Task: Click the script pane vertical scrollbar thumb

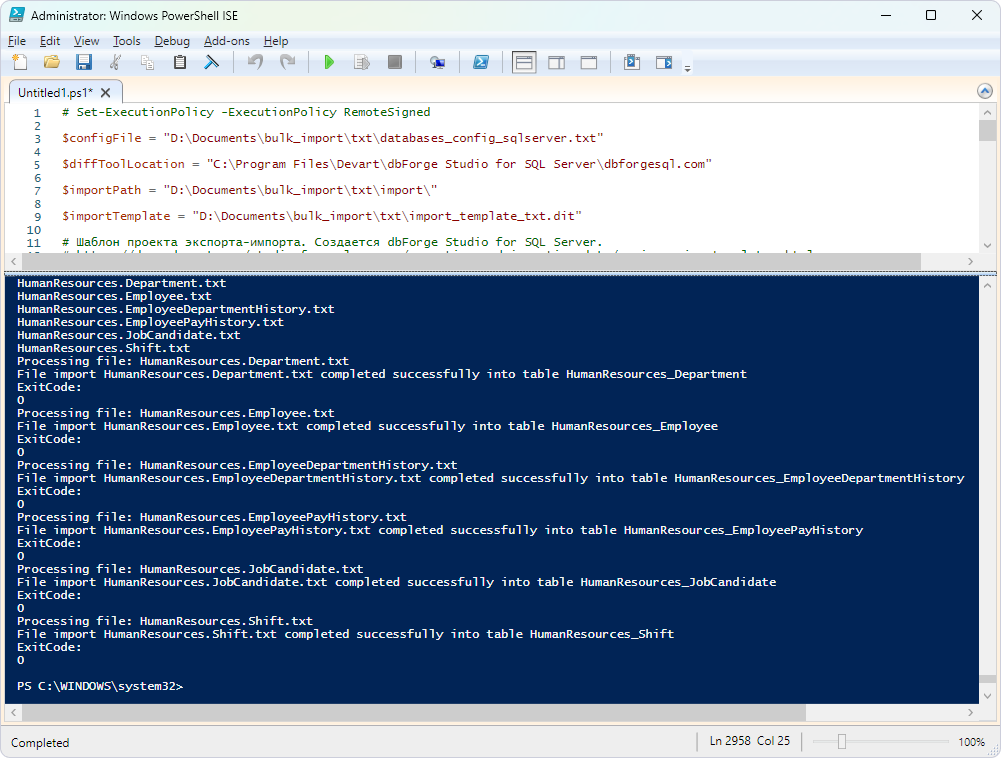Action: click(x=988, y=130)
